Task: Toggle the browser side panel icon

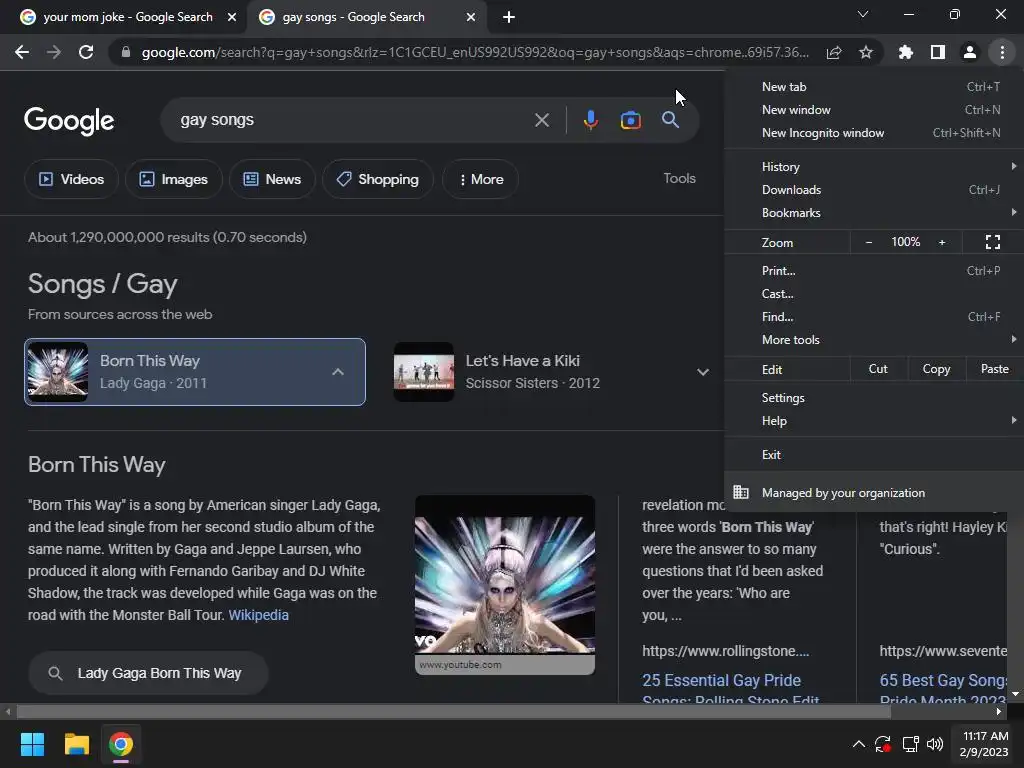Action: (x=938, y=52)
